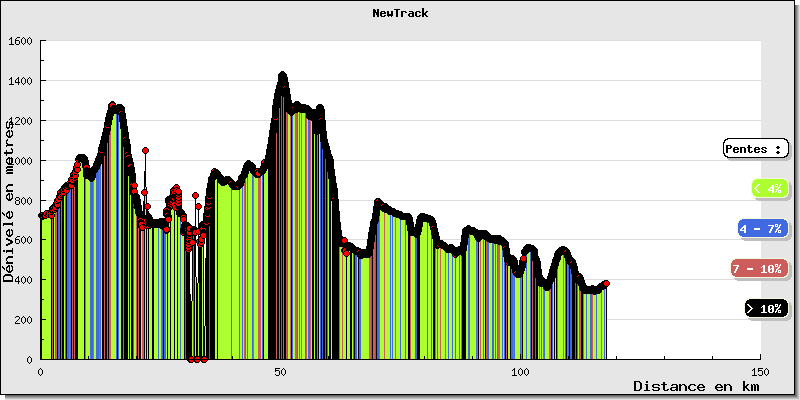Screen dimensions: 800x400
Task: Click the 50 tick on distance axis
Action: 281,371
